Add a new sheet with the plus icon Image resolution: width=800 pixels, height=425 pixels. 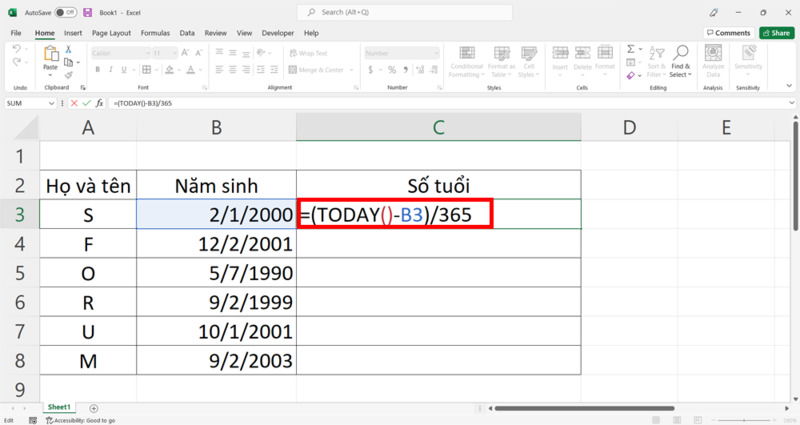(93, 408)
